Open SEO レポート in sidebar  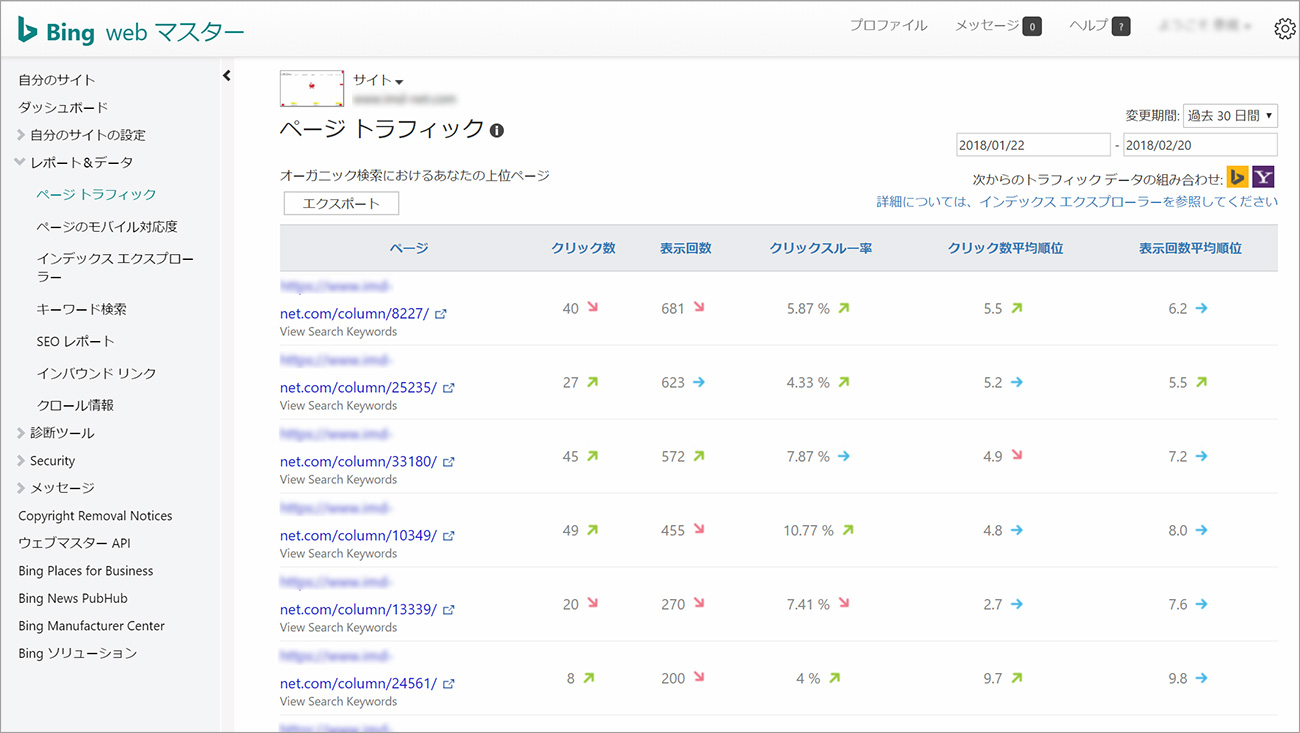click(76, 341)
